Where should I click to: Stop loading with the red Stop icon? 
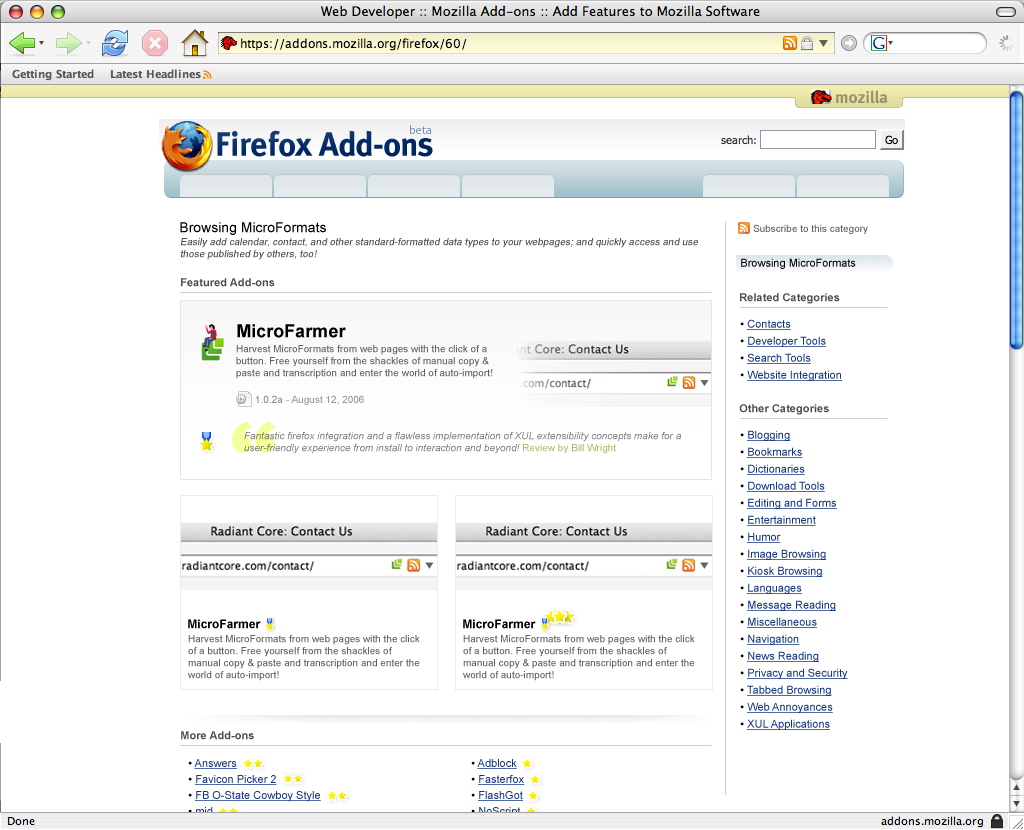click(155, 43)
